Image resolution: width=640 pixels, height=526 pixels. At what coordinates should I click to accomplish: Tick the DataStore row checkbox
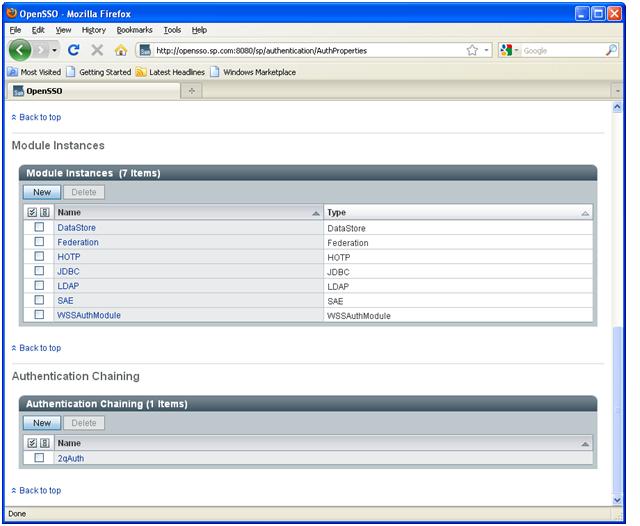pos(39,227)
